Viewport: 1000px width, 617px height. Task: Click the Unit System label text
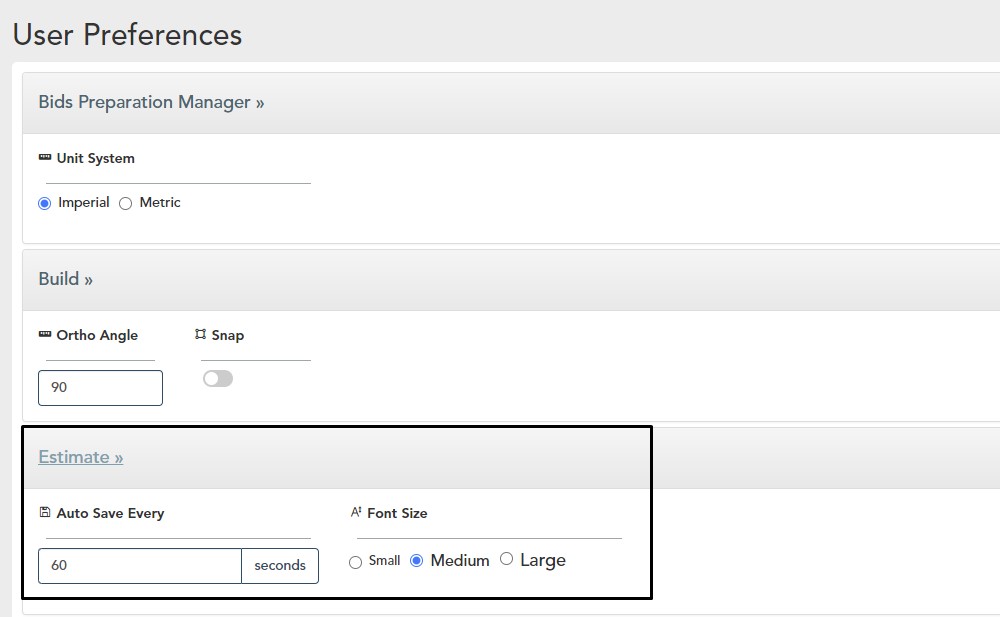tap(96, 158)
